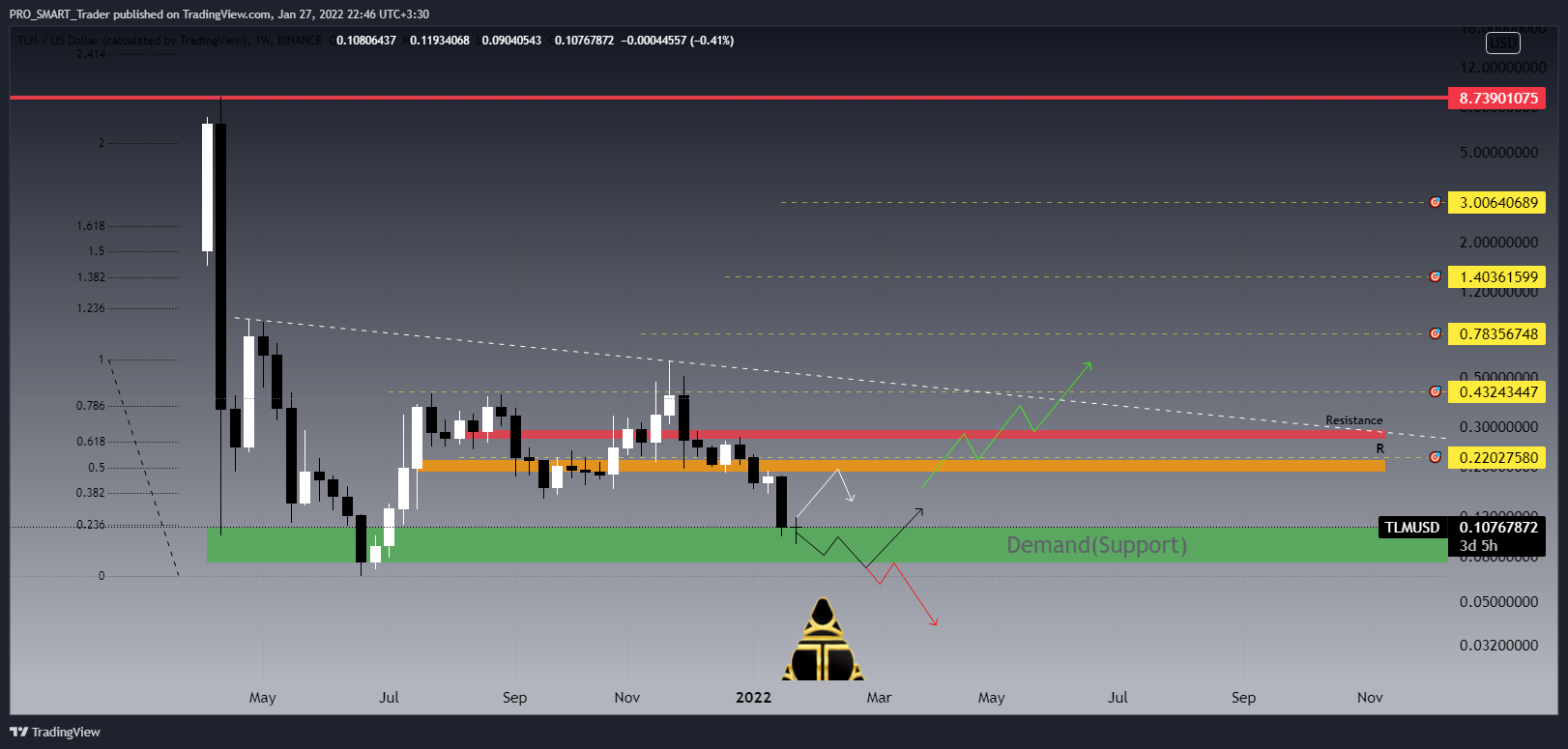Select the yellow 1.40361599 price label

(1496, 276)
